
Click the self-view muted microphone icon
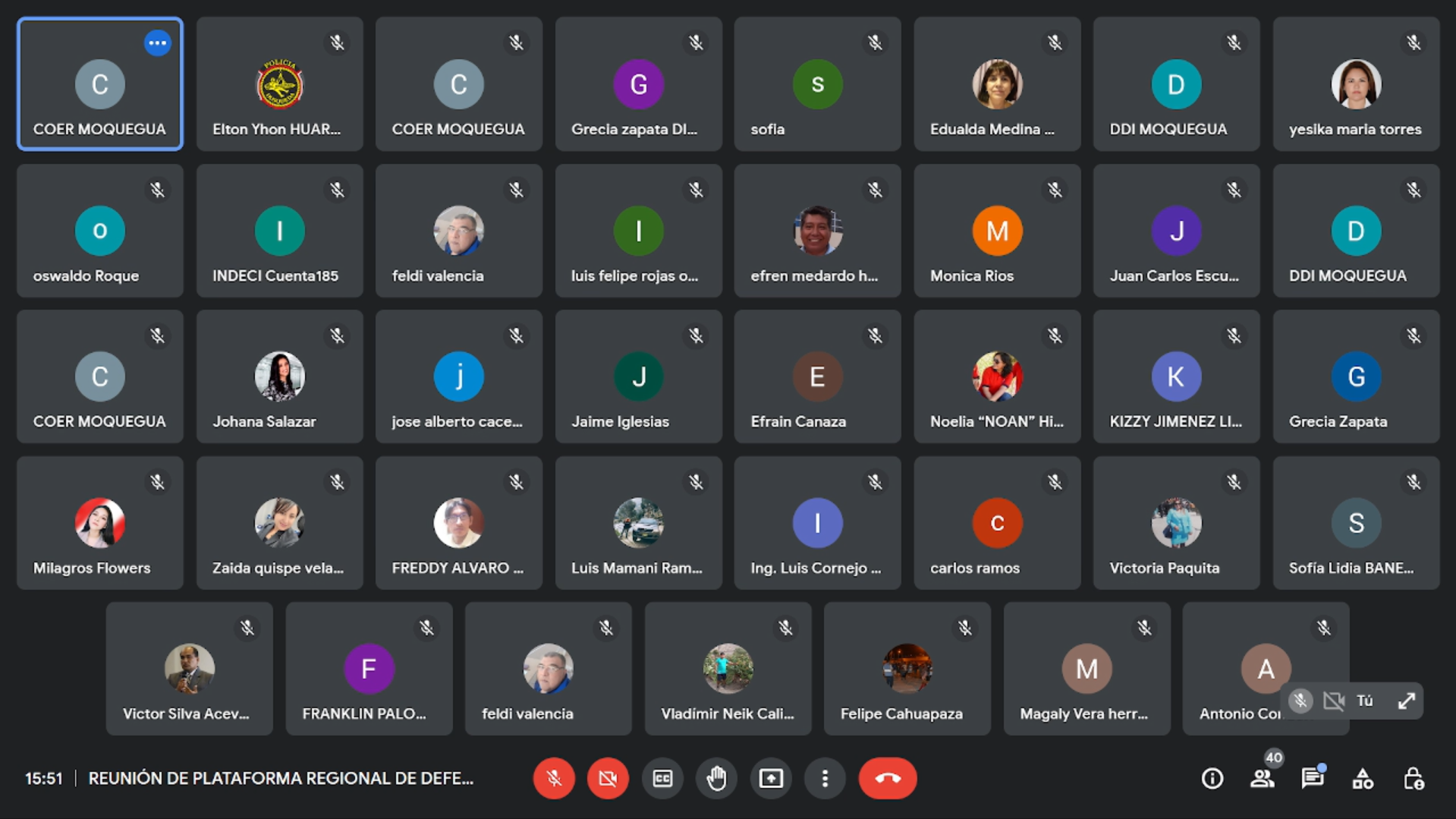(1300, 701)
